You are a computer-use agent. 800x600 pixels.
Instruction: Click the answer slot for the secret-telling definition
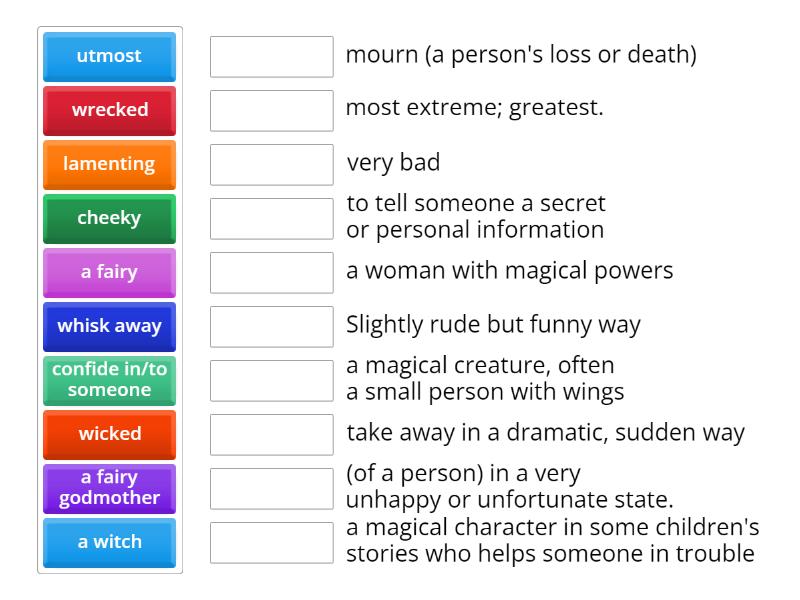[271, 218]
